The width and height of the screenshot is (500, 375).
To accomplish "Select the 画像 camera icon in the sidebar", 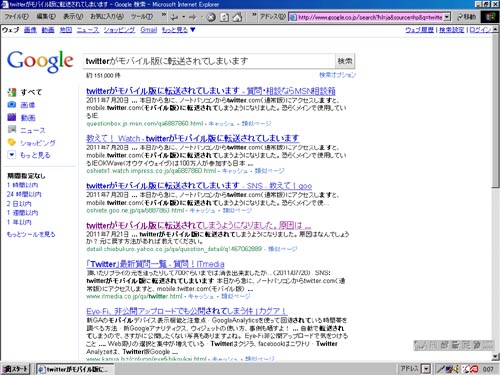I will (x=12, y=105).
